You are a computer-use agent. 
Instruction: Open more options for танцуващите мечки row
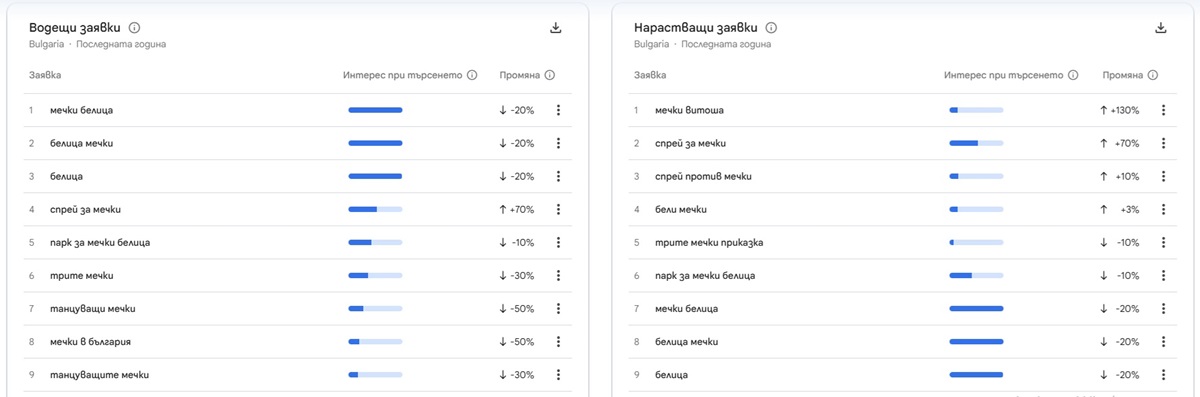tap(558, 374)
